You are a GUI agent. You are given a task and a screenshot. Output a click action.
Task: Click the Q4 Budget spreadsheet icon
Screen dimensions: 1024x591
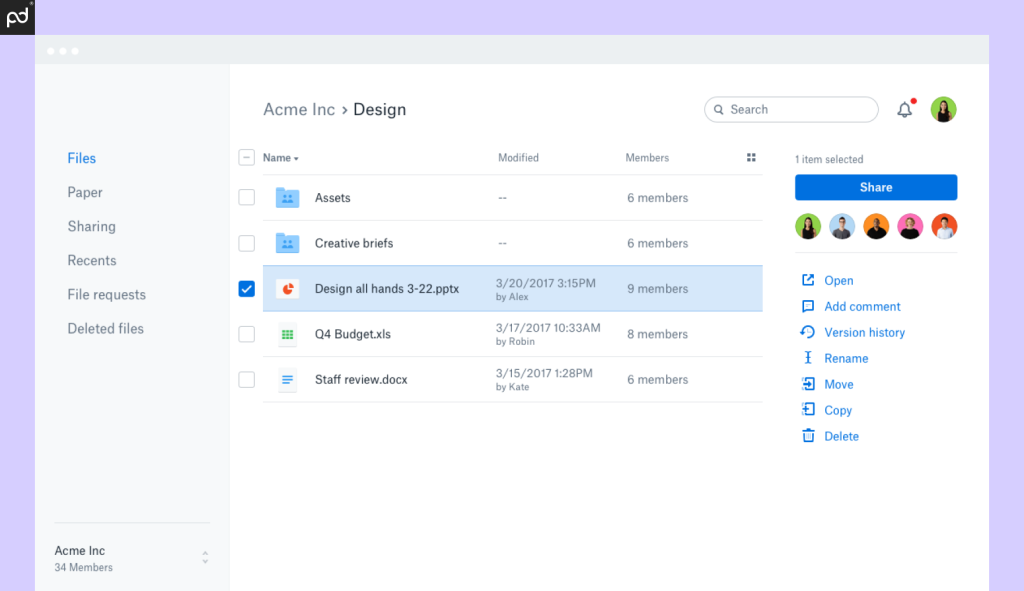[x=287, y=334]
